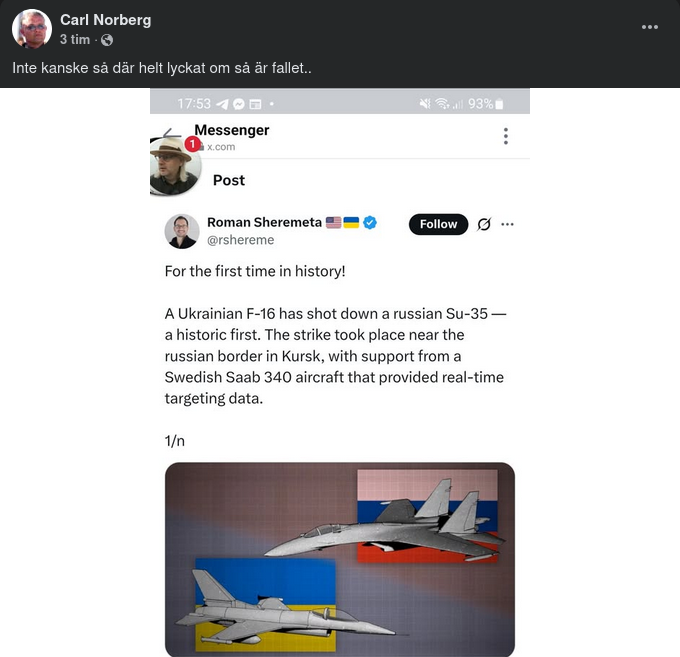Viewport: 680px width, 657px height.
Task: Tap the back arrow next to Messenger
Action: pos(172,133)
